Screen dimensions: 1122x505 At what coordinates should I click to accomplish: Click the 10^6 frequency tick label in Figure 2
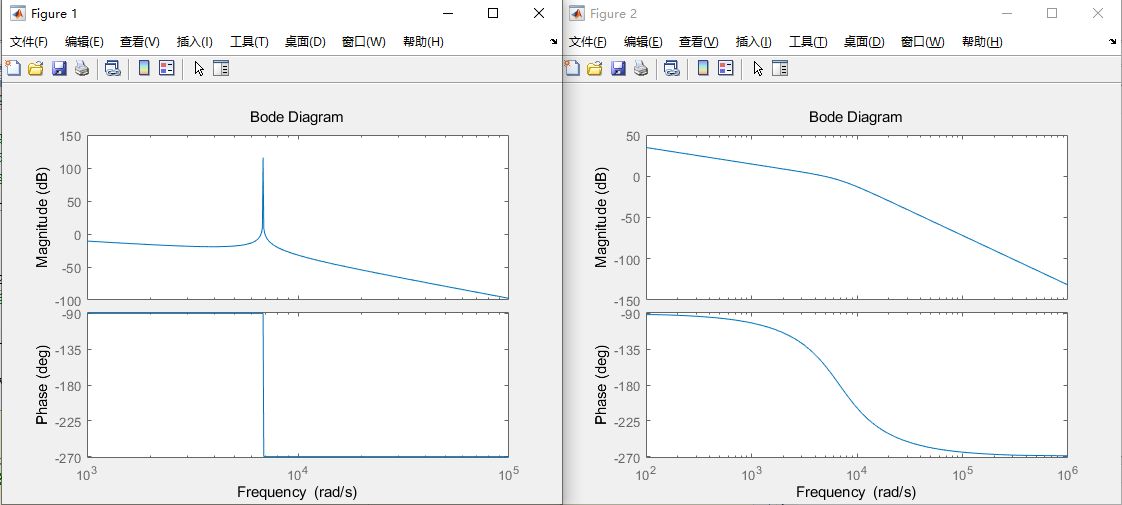(x=1066, y=474)
